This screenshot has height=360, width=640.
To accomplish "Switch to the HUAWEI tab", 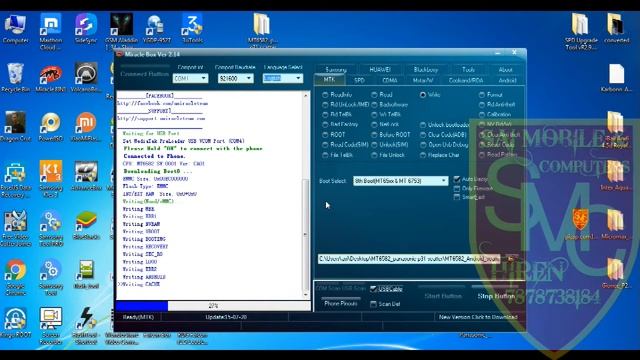I will click(380, 70).
